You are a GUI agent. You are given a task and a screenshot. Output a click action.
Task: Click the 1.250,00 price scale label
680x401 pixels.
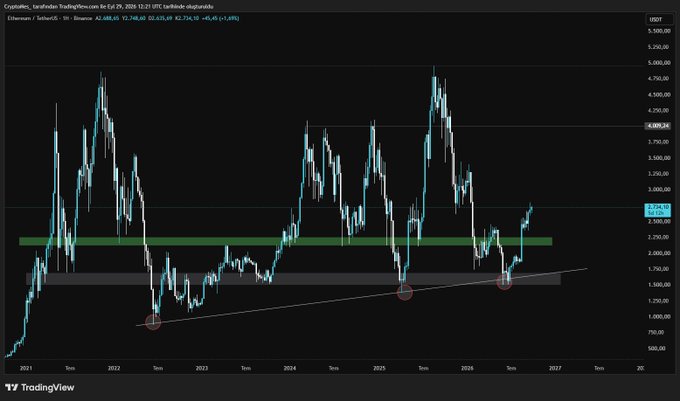pos(658,300)
